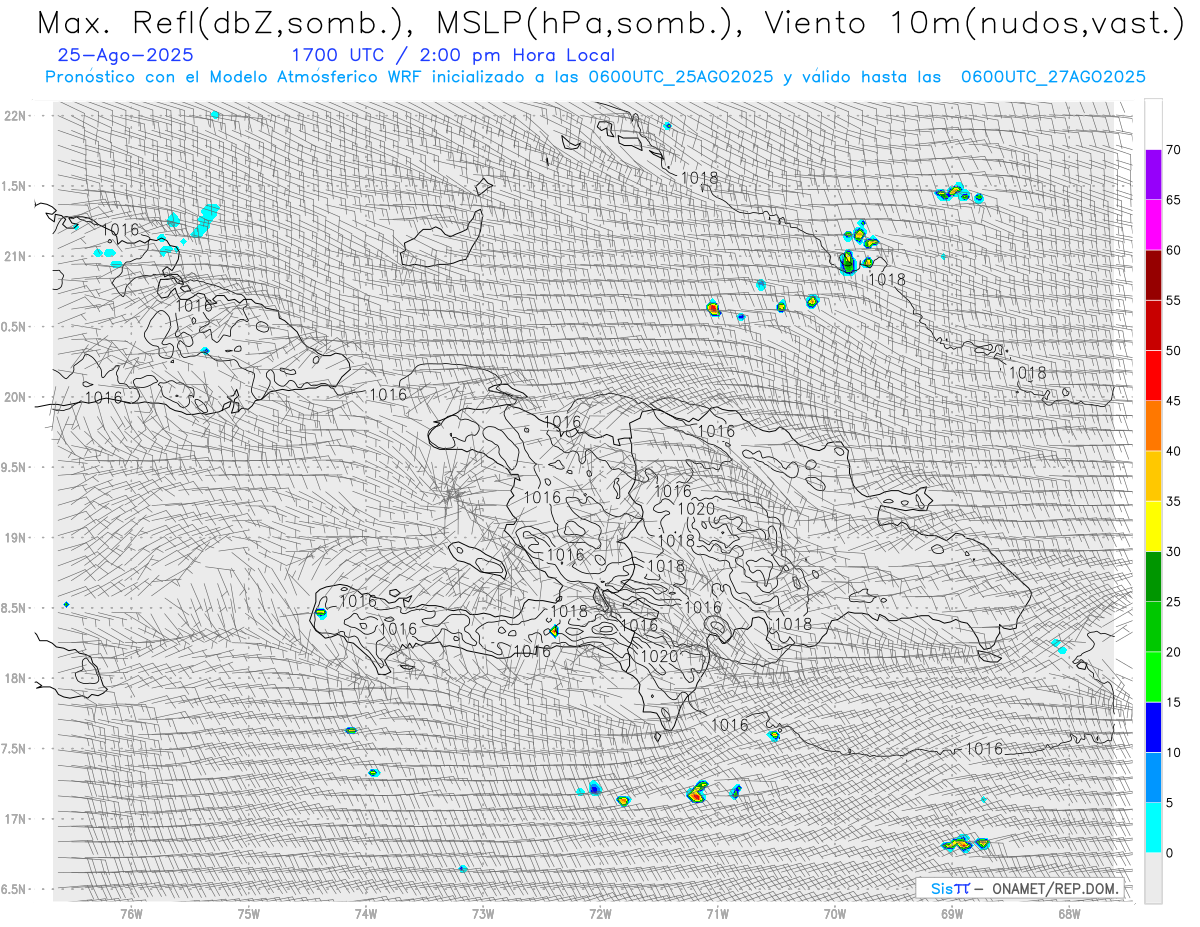Click the color bar label "55"
Screen dimensions: 1200x927
click(x=1173, y=300)
